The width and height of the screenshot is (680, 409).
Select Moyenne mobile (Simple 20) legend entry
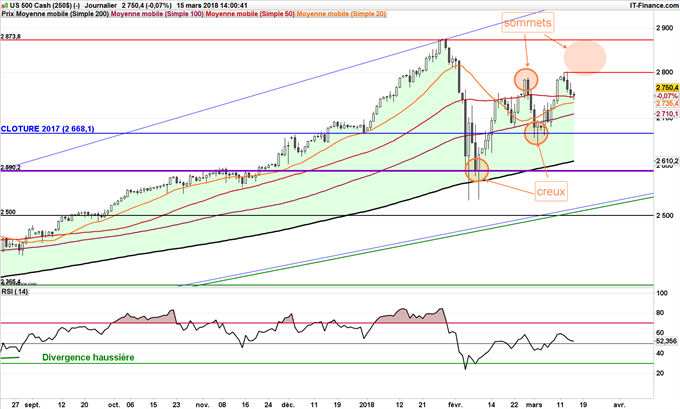point(341,14)
